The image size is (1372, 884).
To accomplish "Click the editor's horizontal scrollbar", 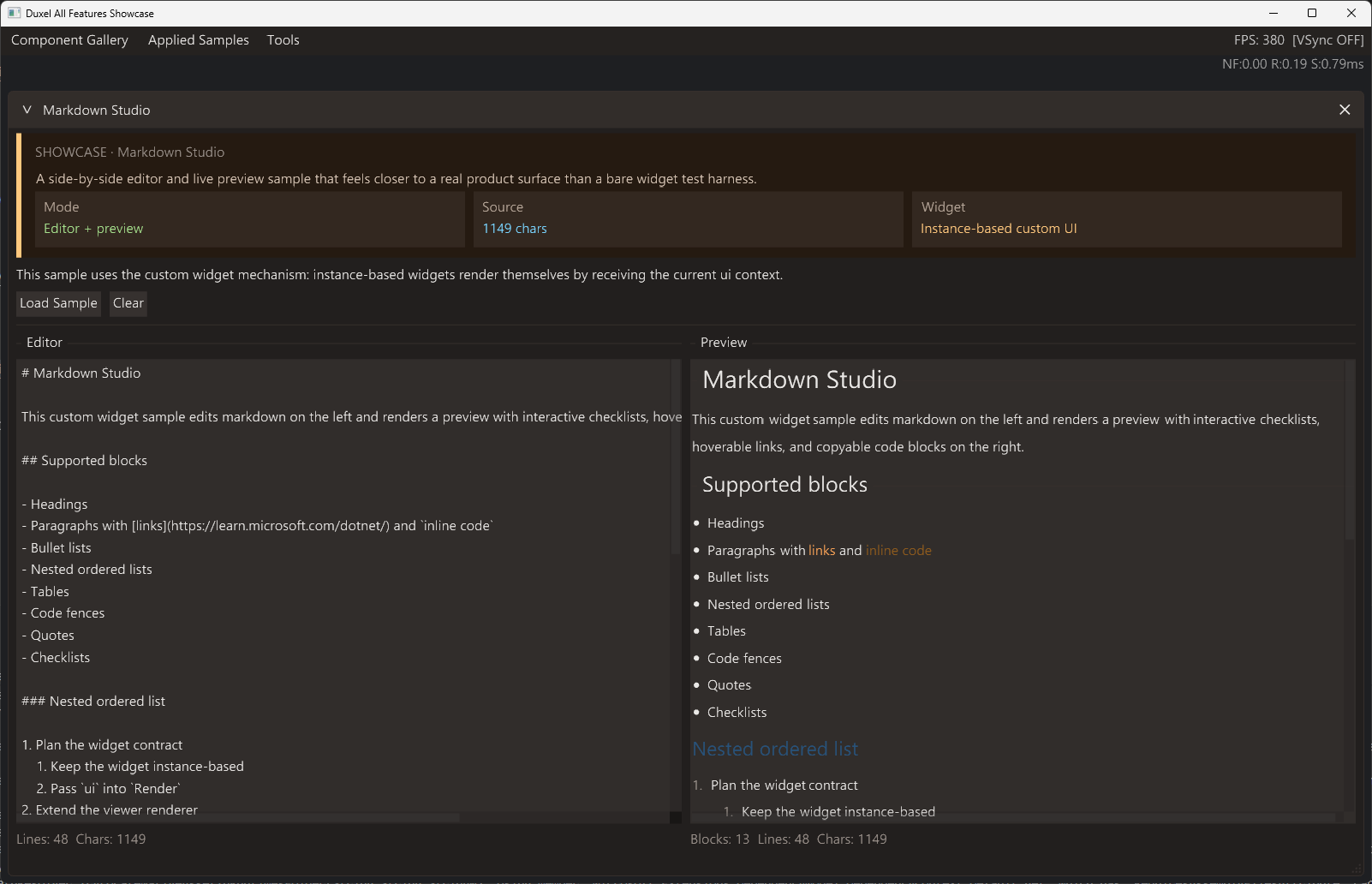I will (240, 818).
